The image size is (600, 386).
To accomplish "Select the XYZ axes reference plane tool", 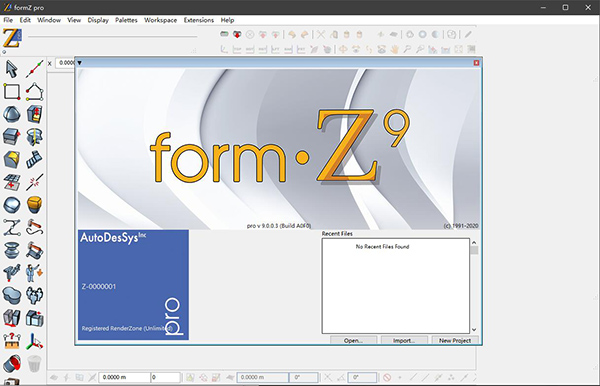I will pos(34,341).
